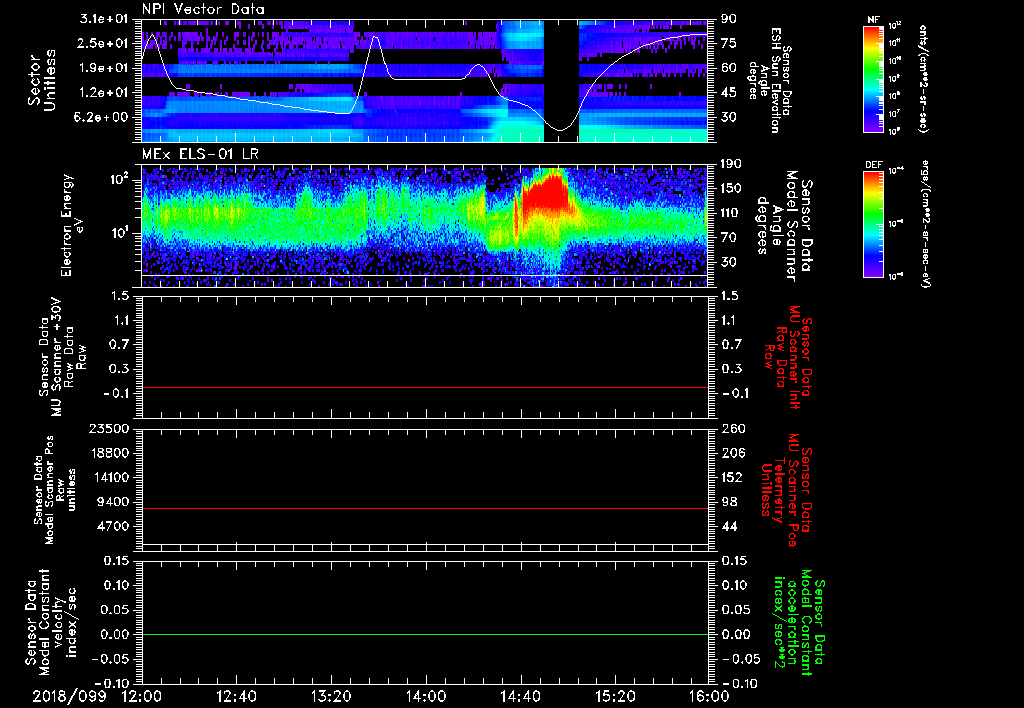Click the DEF color bar legend

coord(874,223)
